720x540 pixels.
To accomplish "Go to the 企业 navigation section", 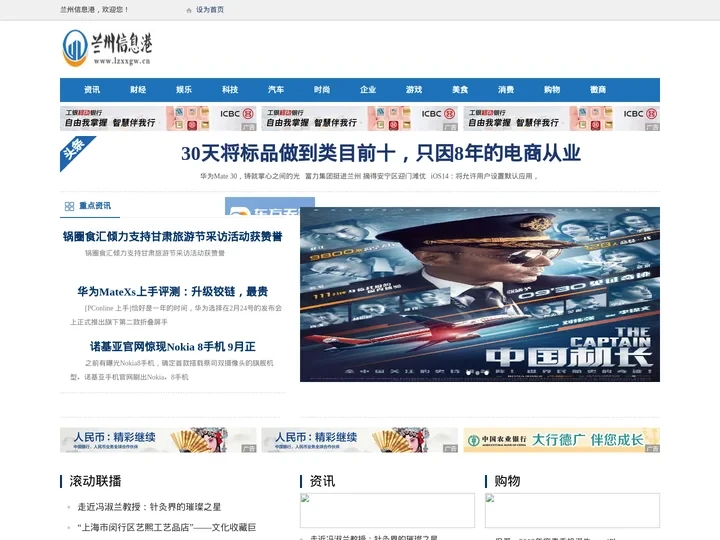I will (x=368, y=90).
